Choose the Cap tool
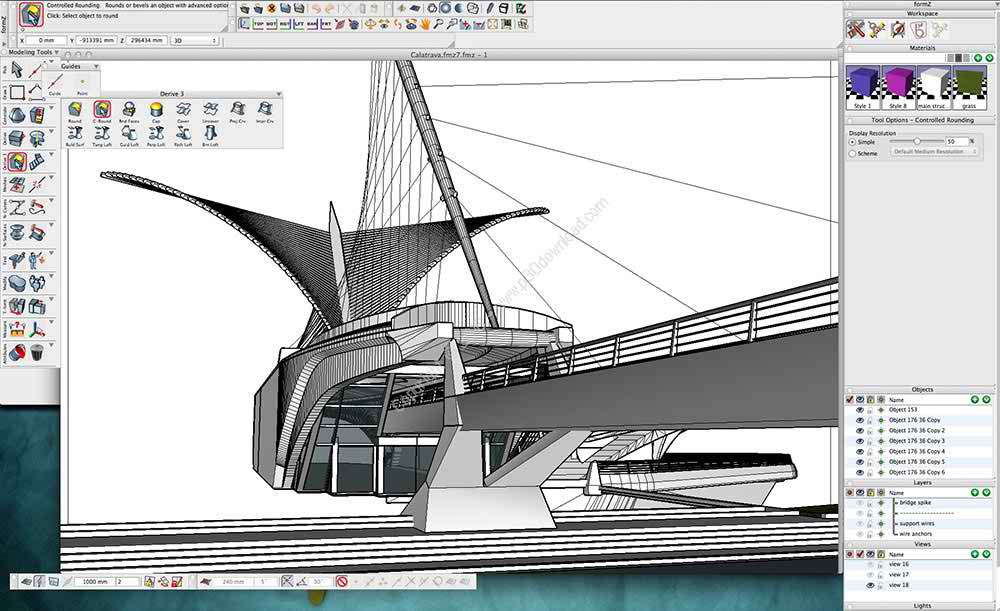1000x611 pixels. pyautogui.click(x=156, y=110)
